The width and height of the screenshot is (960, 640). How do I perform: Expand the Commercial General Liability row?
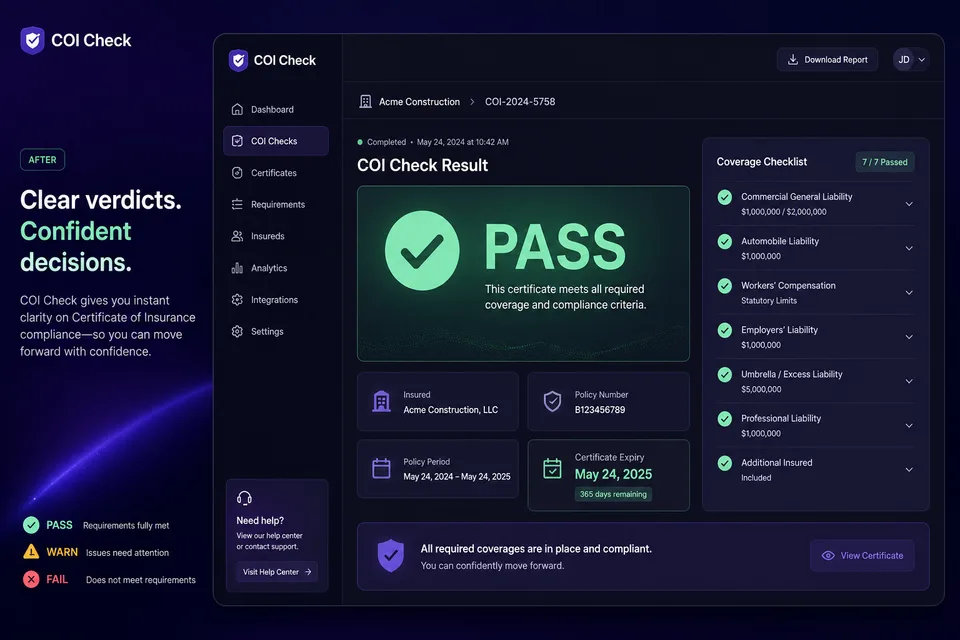pyautogui.click(x=909, y=204)
